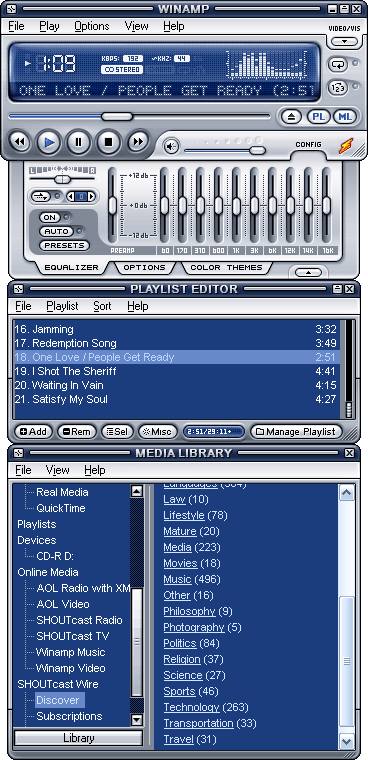The height and width of the screenshot is (760, 368).
Task: Click the playlist time display 2:51/29:11
Action: pos(213,431)
